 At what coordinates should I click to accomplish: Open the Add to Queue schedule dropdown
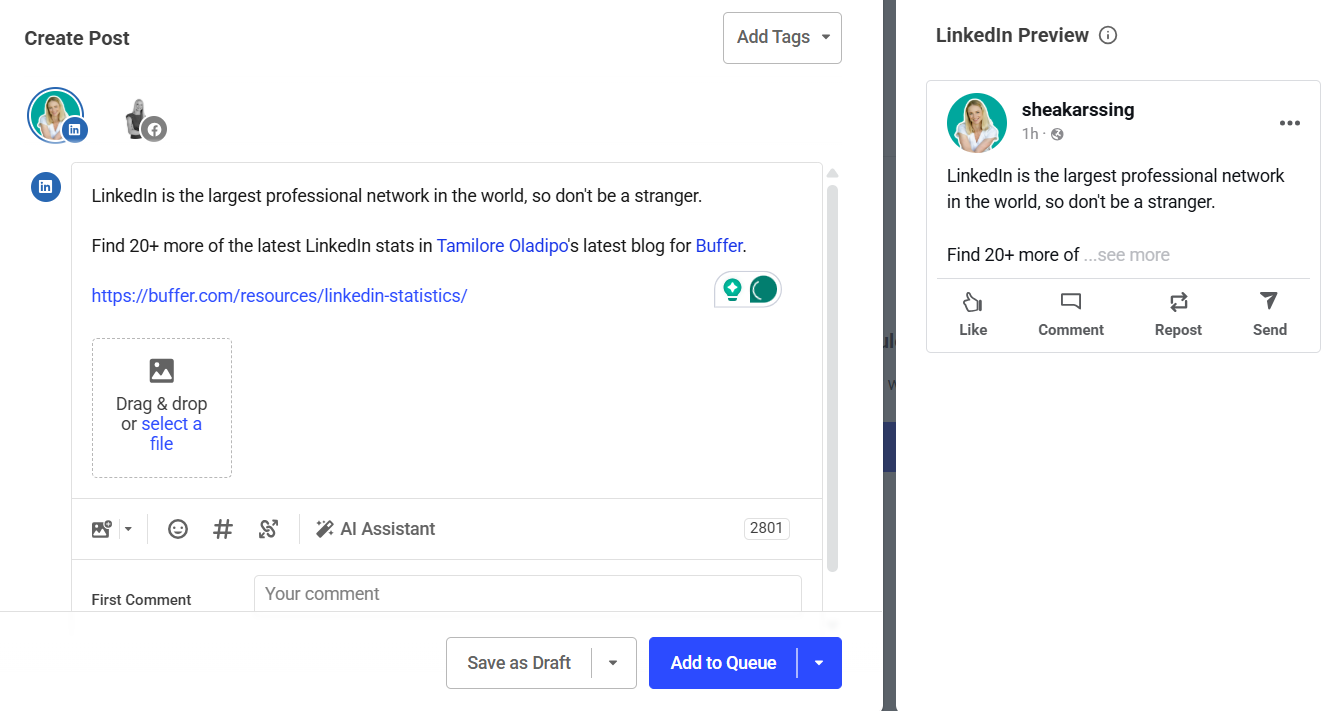click(819, 662)
